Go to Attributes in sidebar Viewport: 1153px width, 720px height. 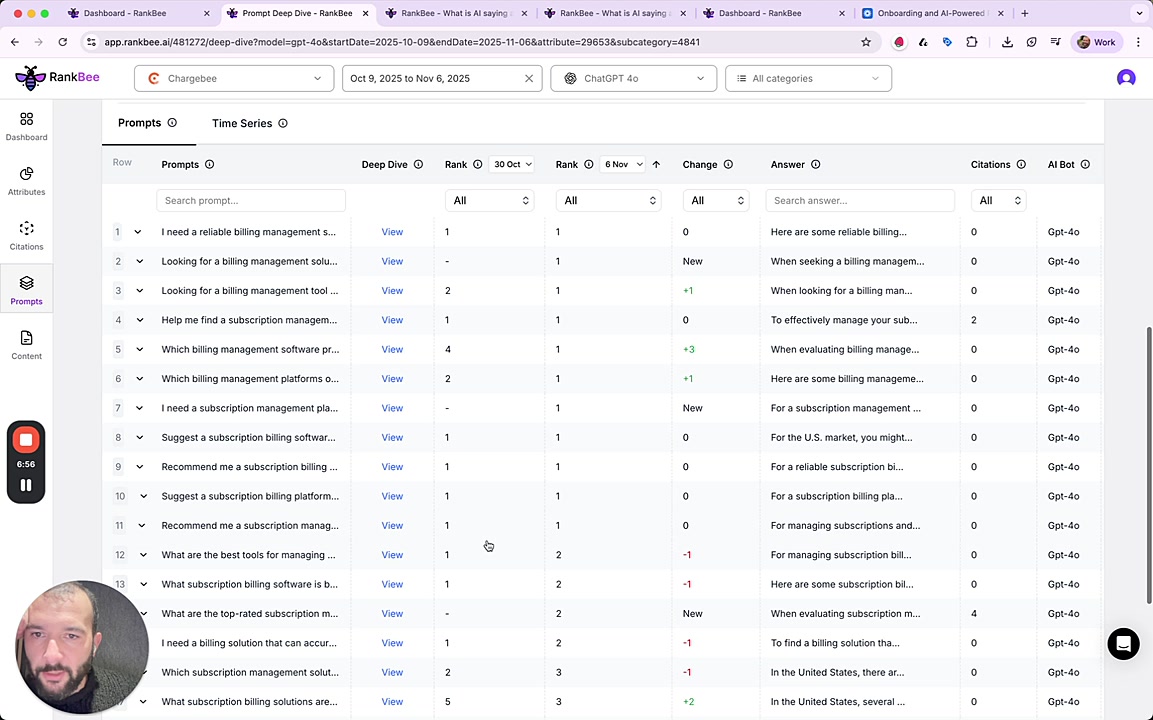coord(26,181)
